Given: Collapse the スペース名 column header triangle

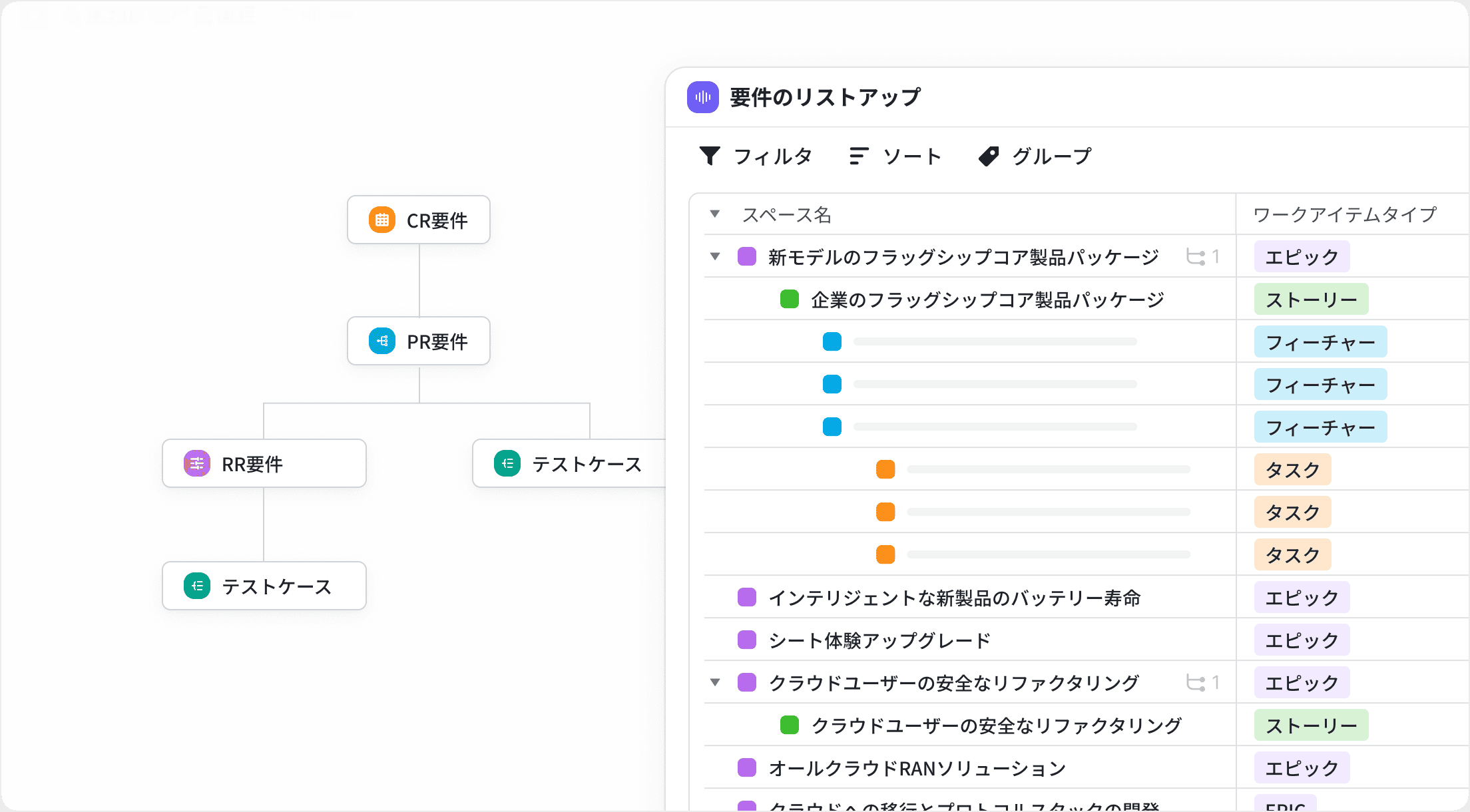Looking at the screenshot, I should (x=714, y=213).
